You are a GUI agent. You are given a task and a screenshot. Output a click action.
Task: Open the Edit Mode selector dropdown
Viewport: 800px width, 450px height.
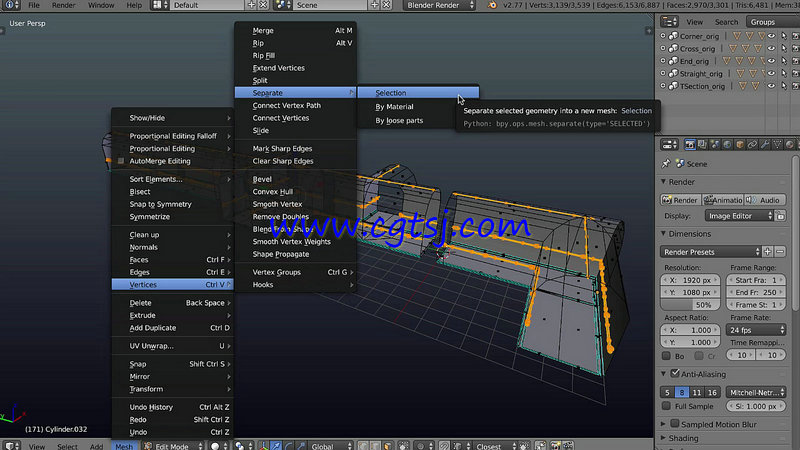click(x=172, y=446)
